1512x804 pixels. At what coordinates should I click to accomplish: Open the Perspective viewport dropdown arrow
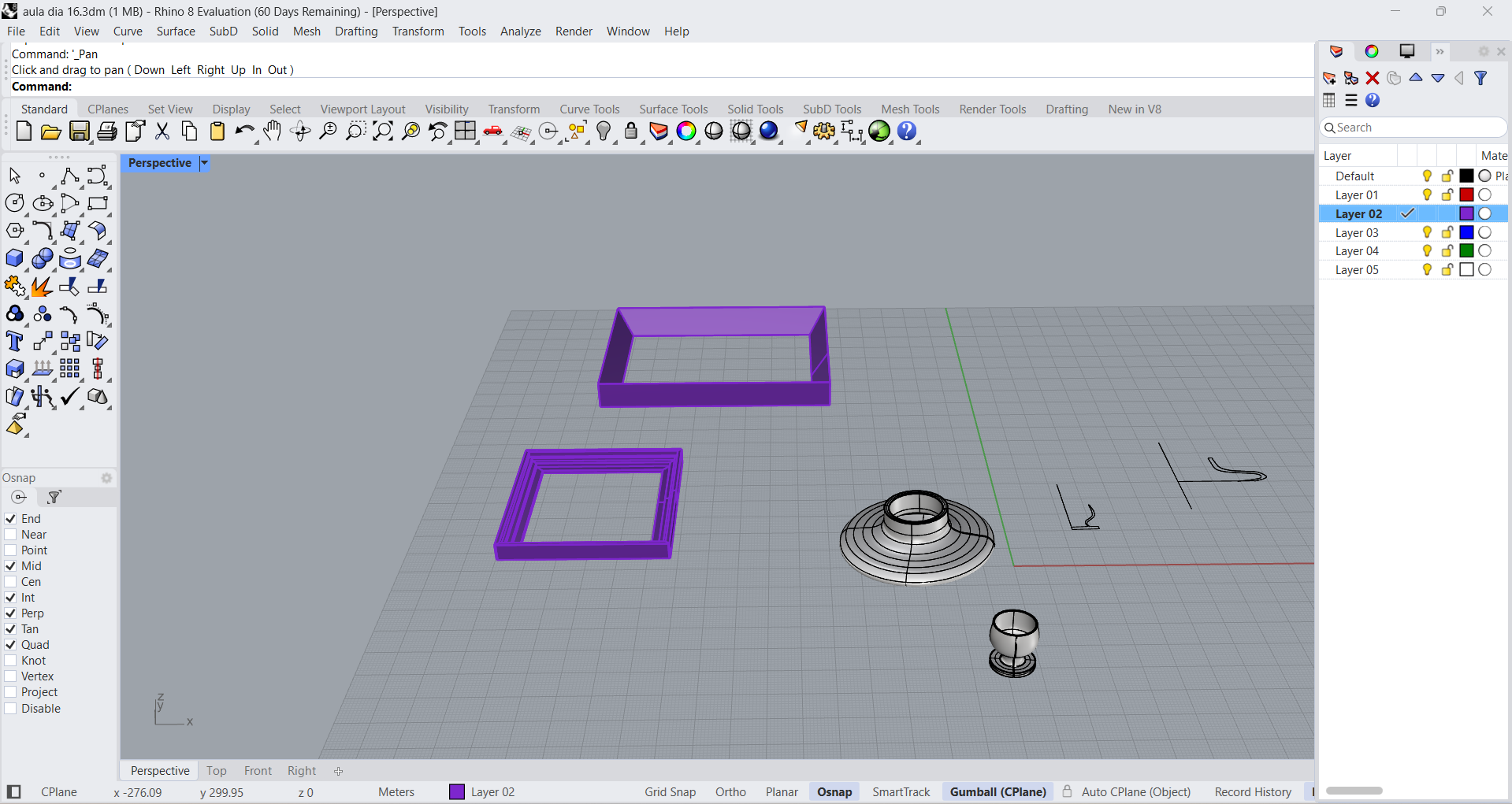point(204,163)
